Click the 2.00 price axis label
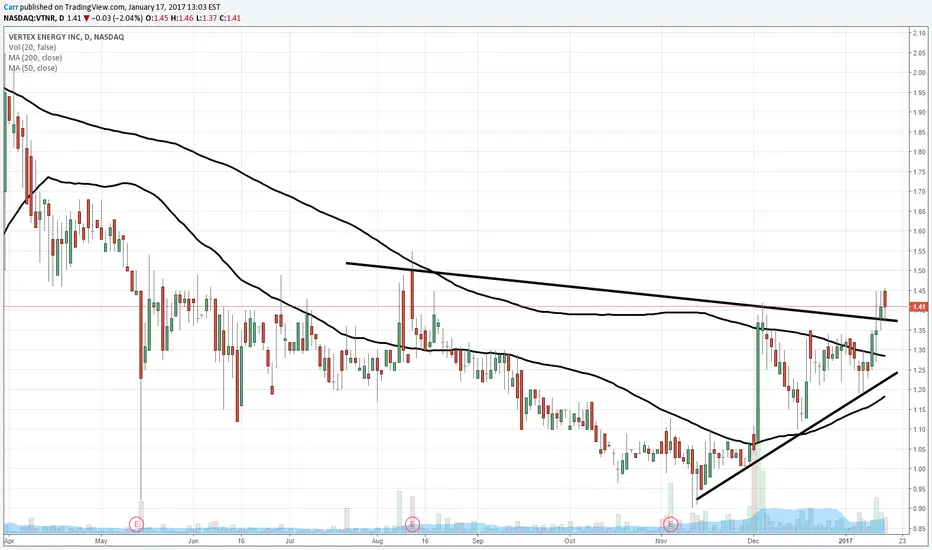The image size is (932, 550). click(919, 73)
